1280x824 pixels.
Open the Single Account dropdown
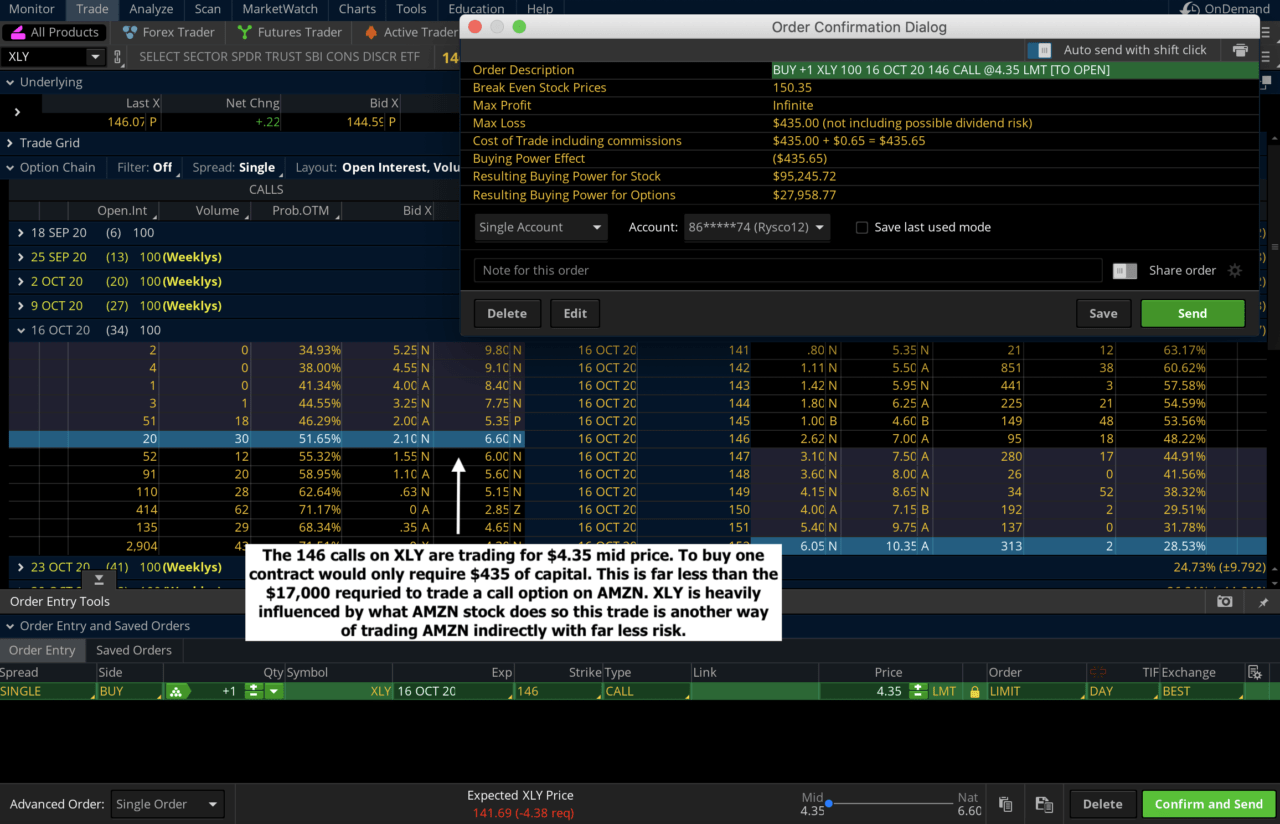[540, 227]
